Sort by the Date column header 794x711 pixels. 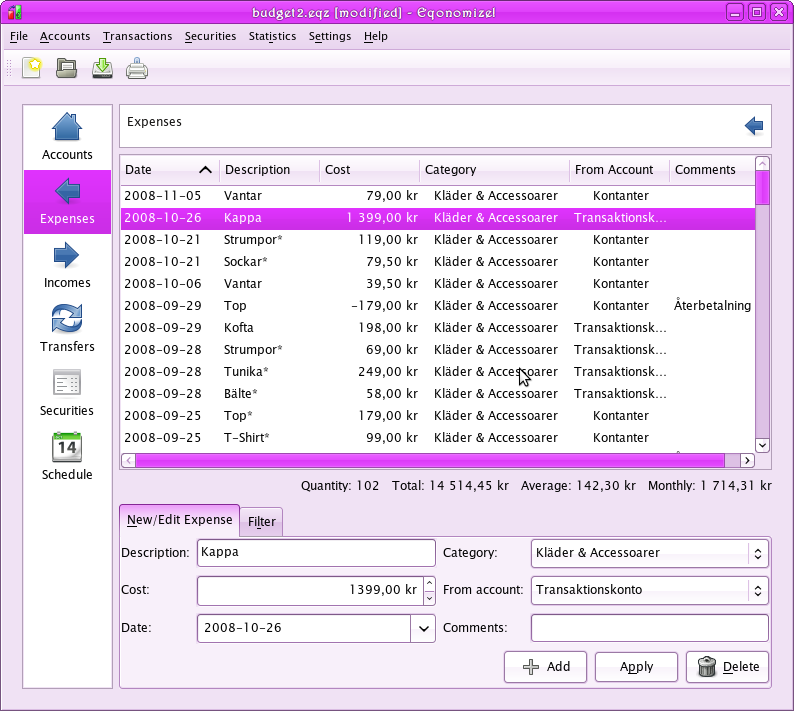[169, 170]
